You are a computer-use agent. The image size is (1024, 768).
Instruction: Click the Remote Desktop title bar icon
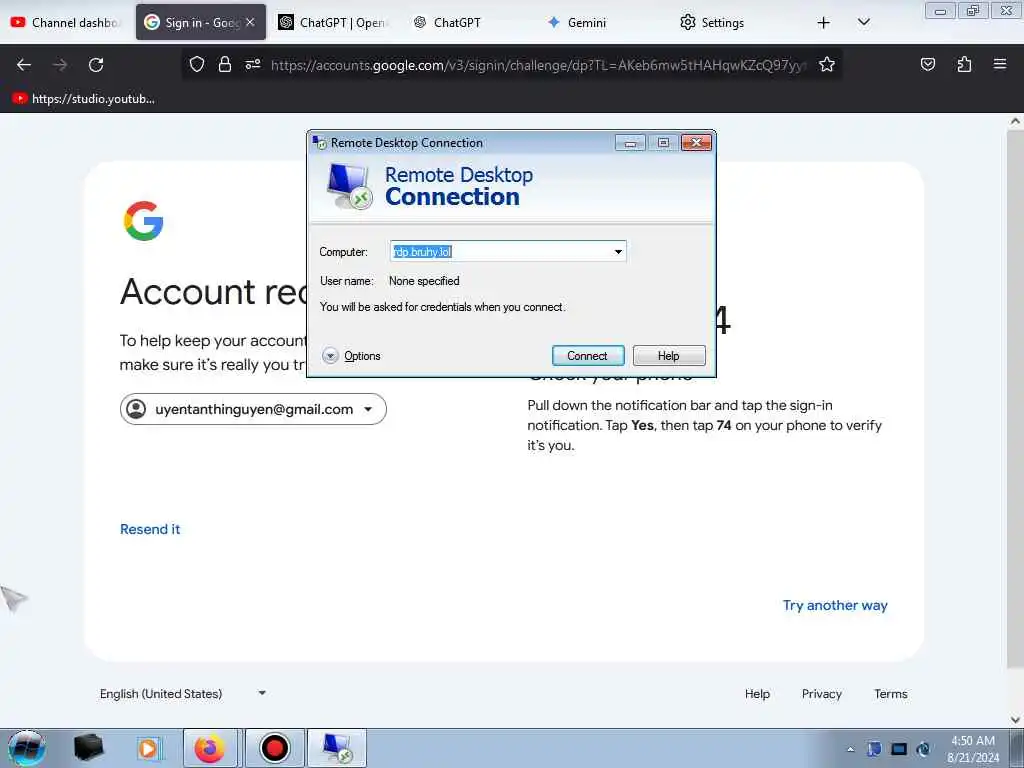(x=319, y=142)
